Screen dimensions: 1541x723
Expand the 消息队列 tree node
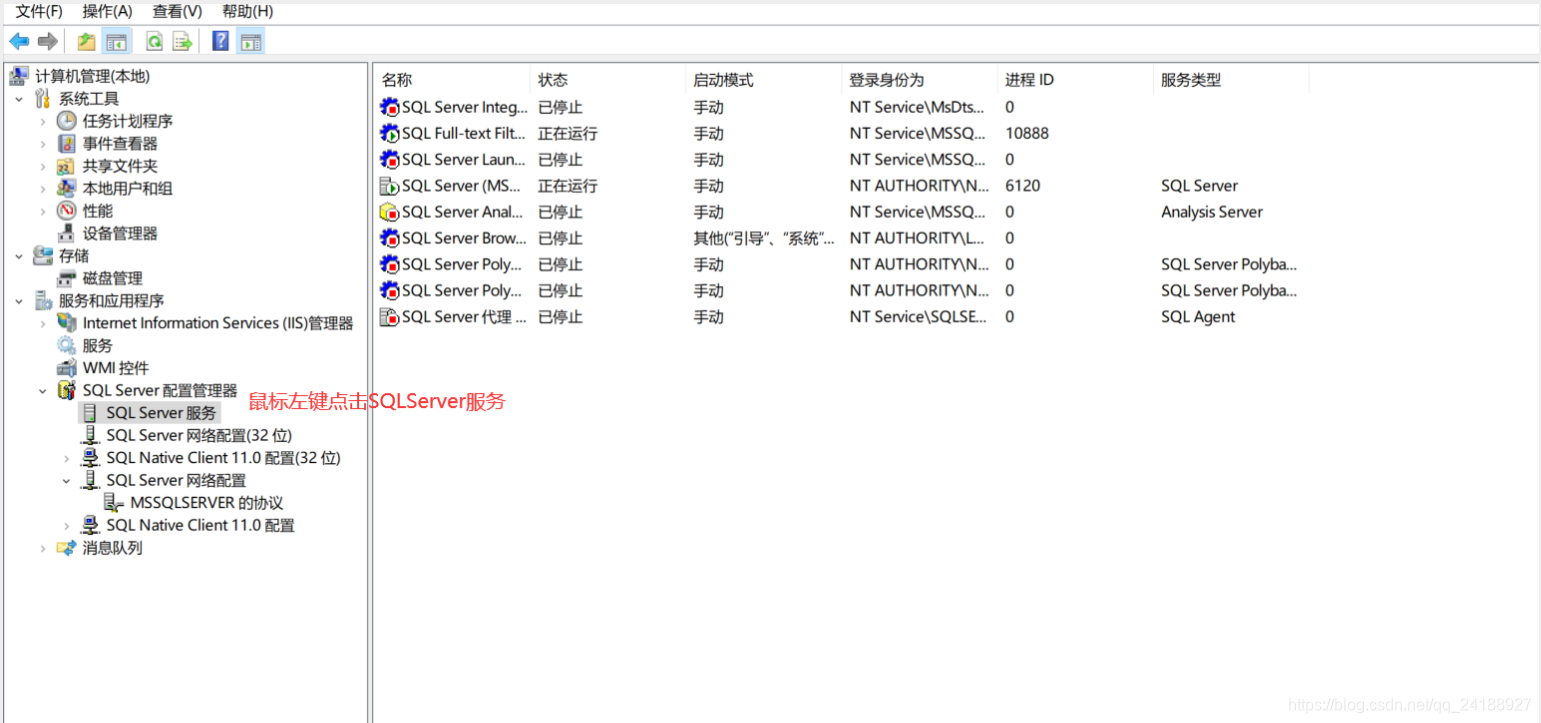pos(43,548)
